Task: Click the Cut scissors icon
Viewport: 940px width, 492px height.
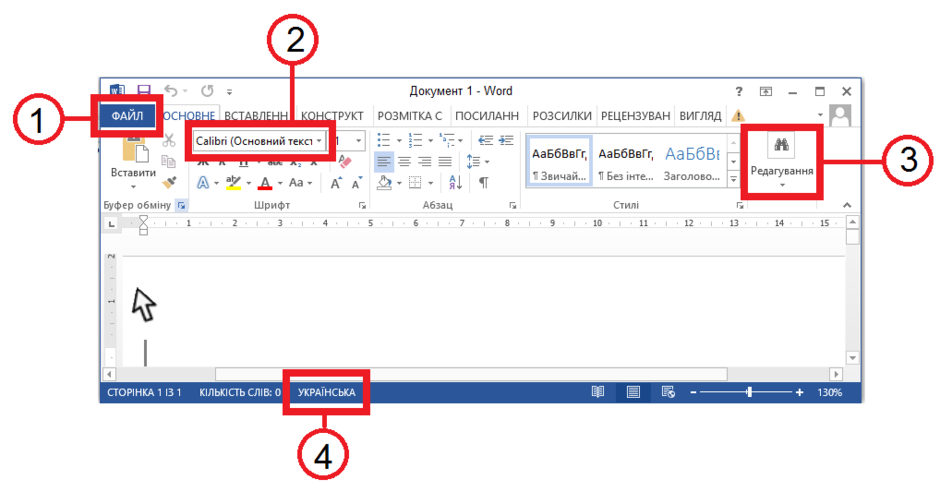Action: pyautogui.click(x=169, y=140)
